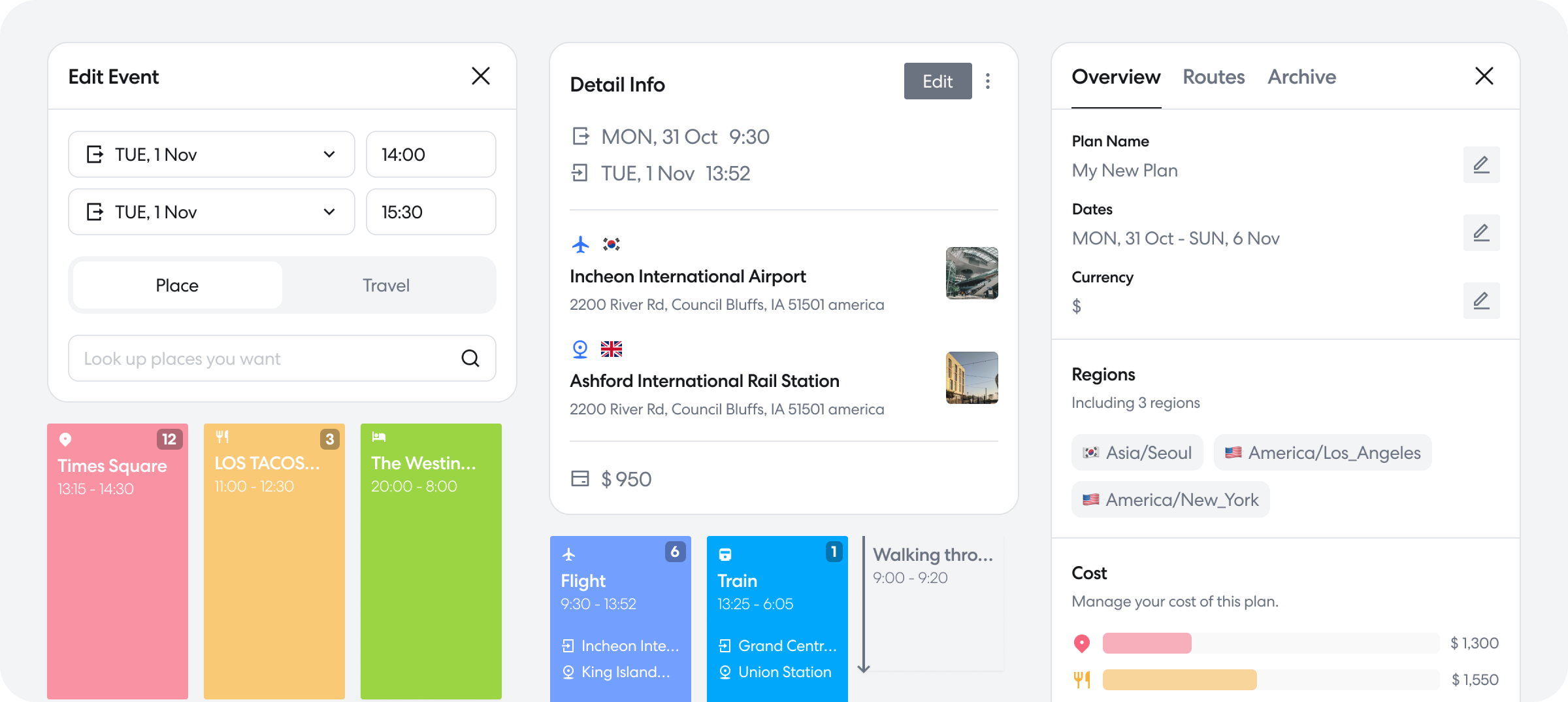Click the arrival icon beside TUE, 1 Nov 13:52
Viewport: 1568px width, 702px height.
580,173
